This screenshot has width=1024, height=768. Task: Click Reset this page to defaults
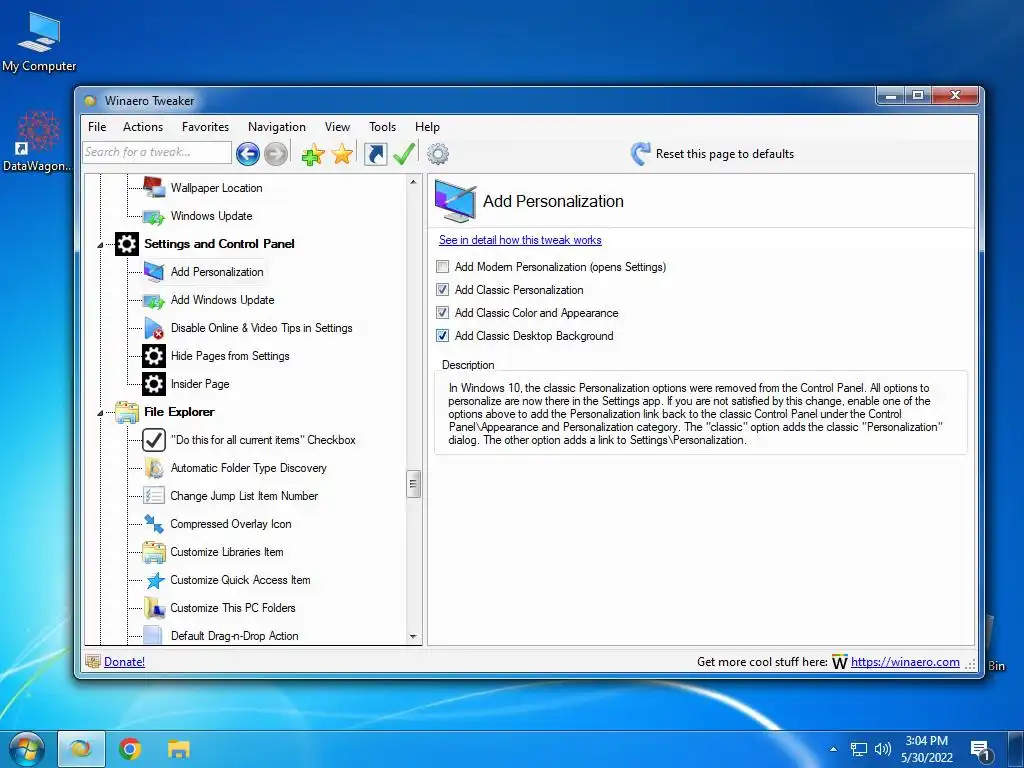(725, 154)
